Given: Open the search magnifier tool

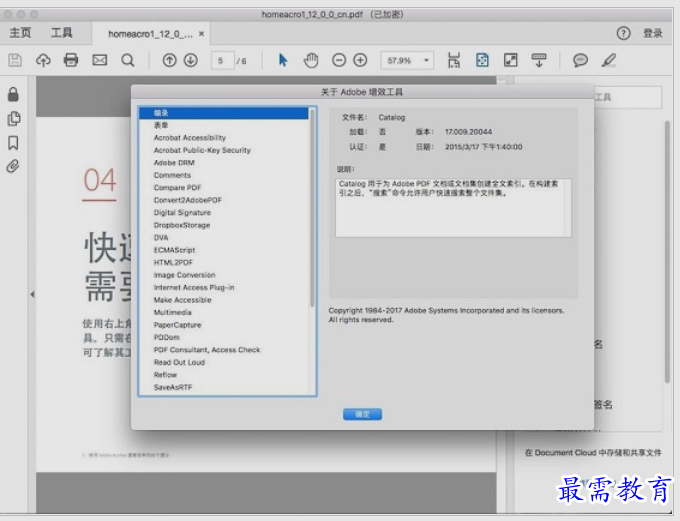Looking at the screenshot, I should tap(128, 60).
